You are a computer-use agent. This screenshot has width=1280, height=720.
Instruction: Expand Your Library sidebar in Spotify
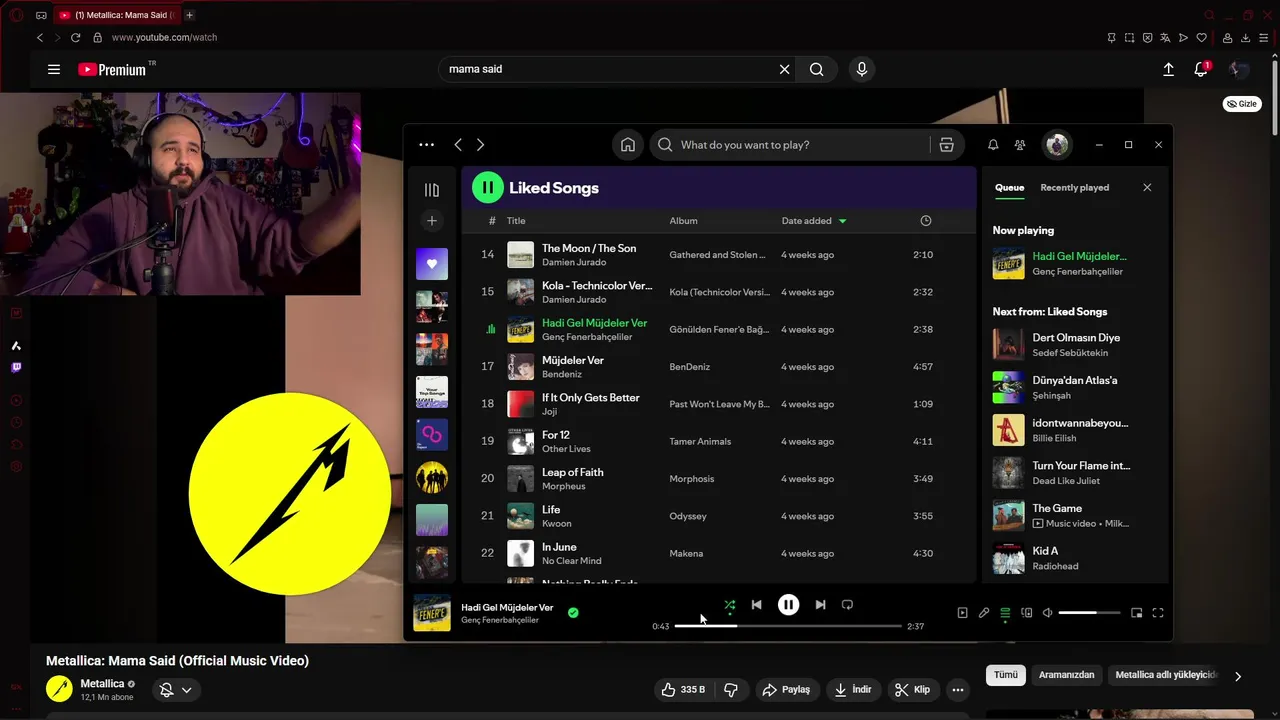[x=432, y=190]
